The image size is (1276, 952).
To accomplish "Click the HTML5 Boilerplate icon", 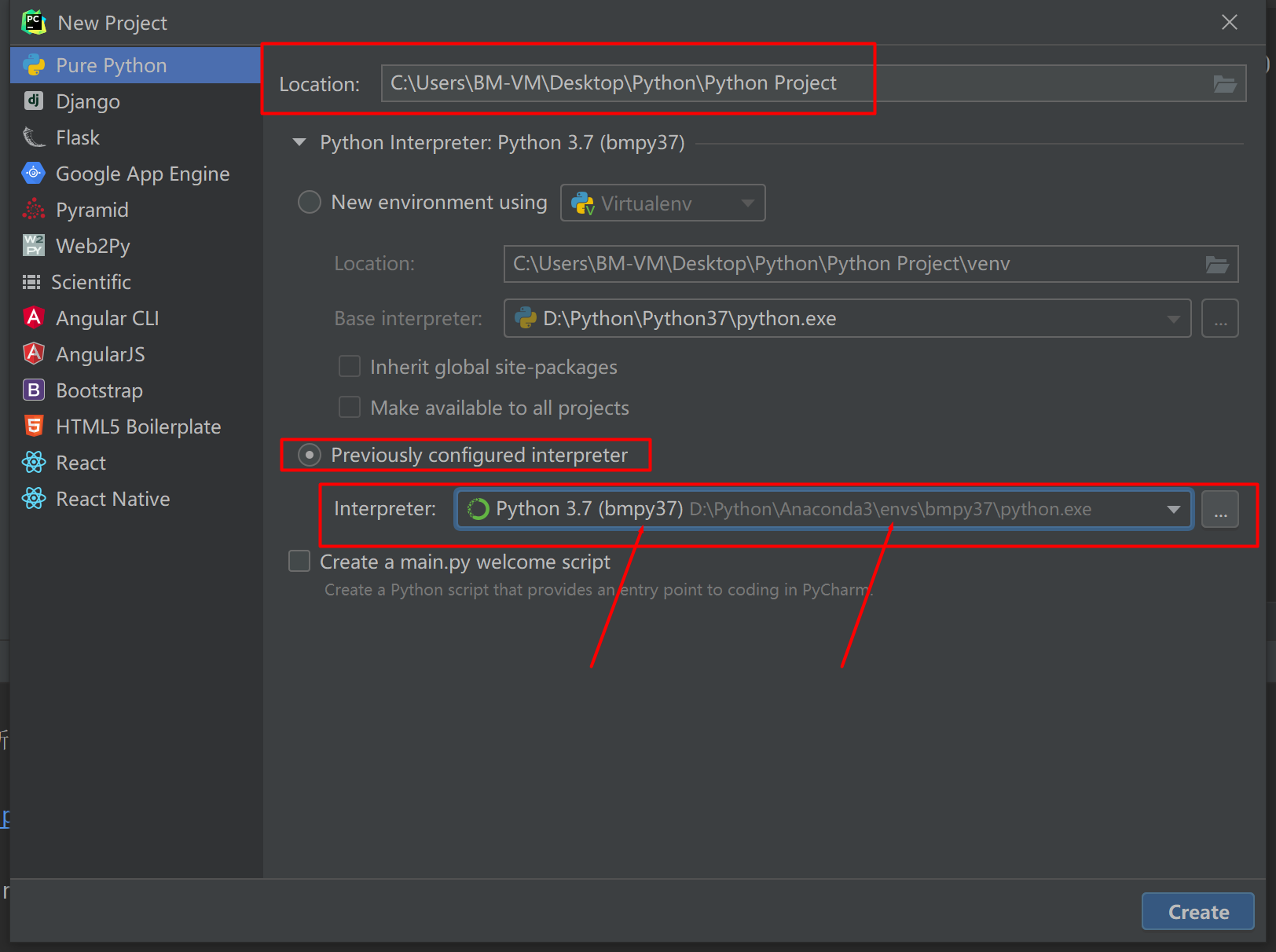I will tap(34, 426).
